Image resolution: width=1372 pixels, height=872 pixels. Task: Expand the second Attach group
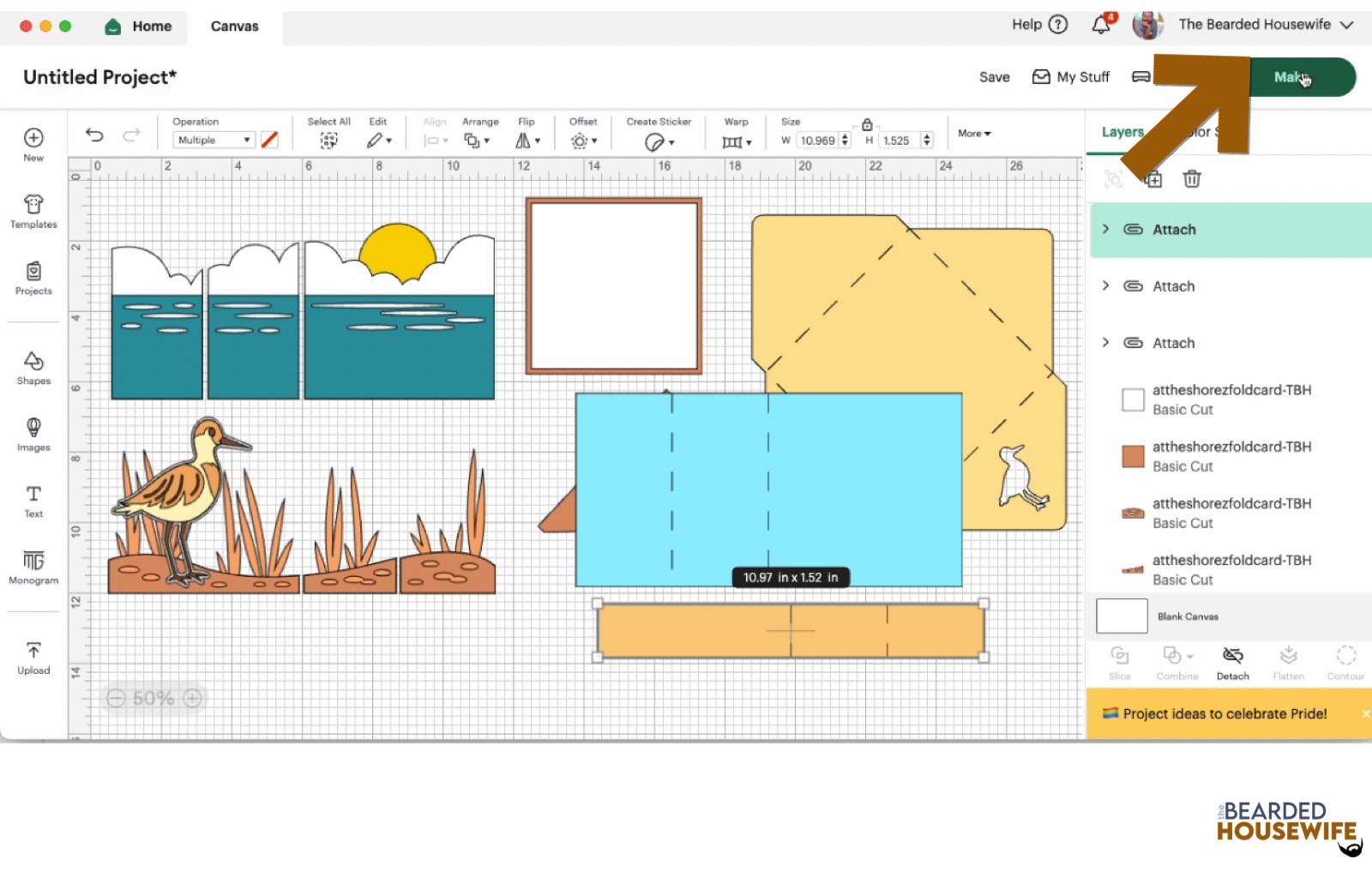point(1105,286)
